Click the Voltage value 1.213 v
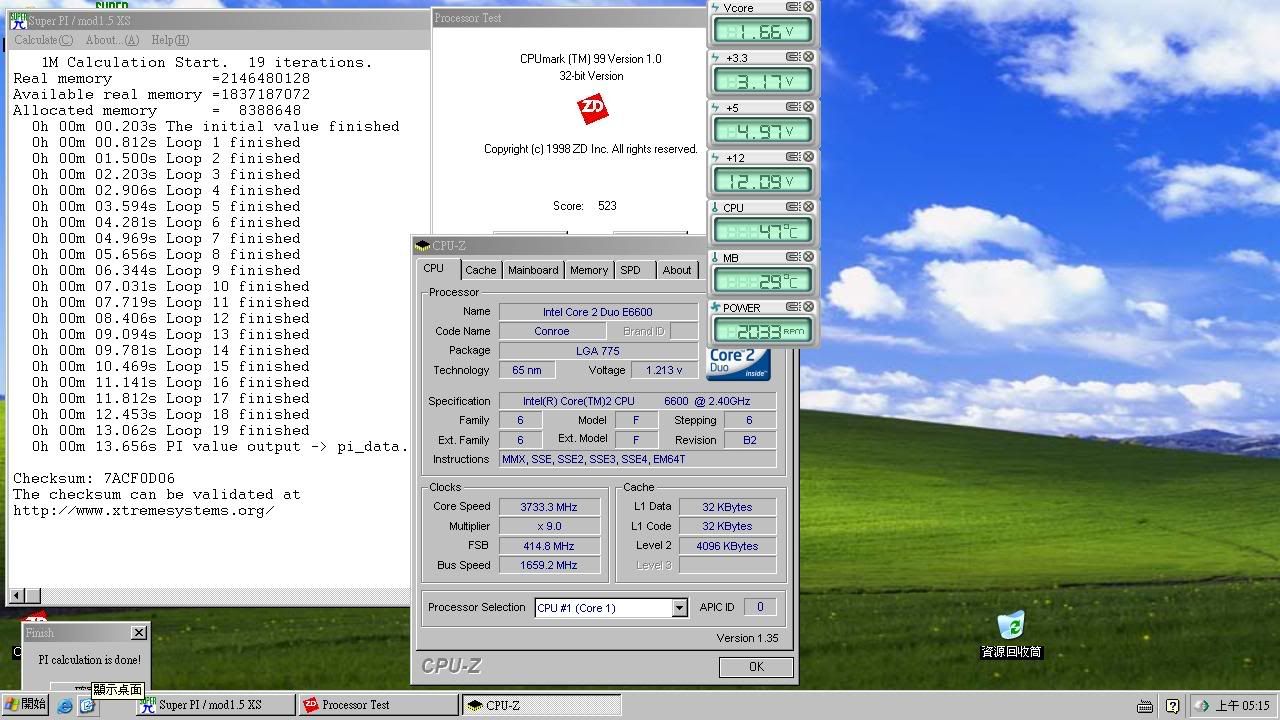 tap(664, 370)
